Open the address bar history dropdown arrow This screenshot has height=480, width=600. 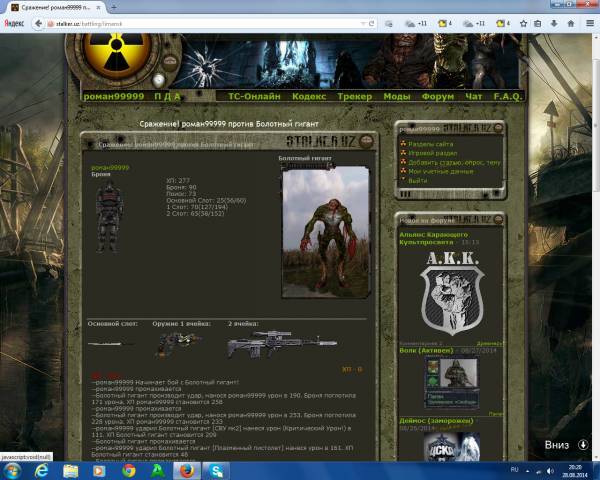[363, 24]
